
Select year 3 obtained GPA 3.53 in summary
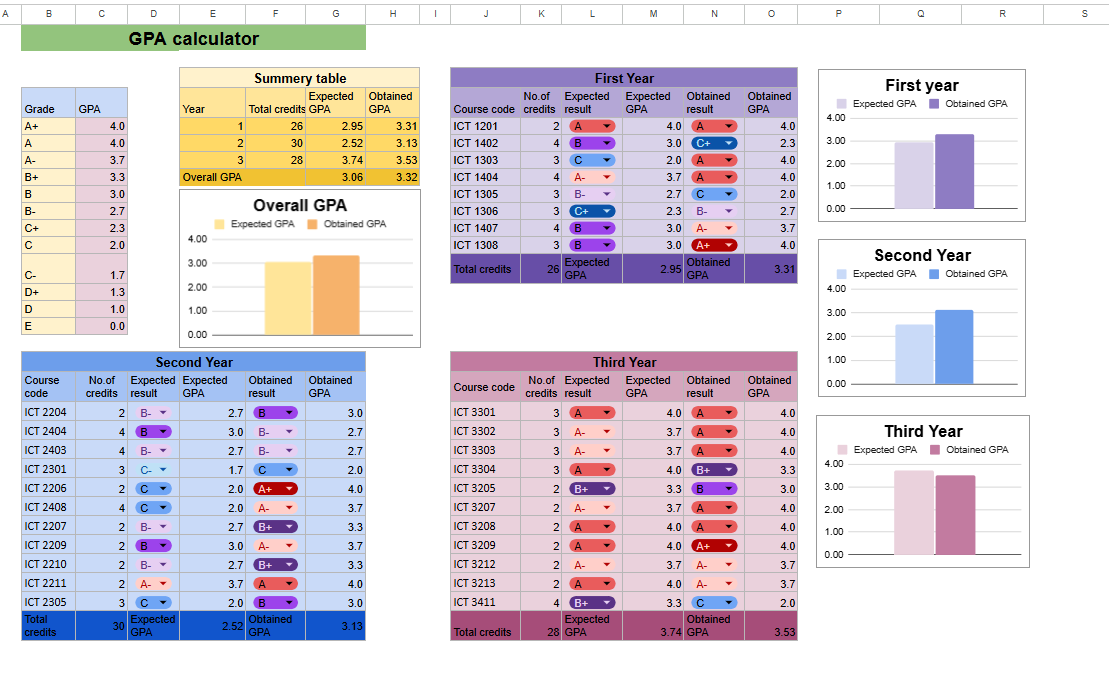coord(393,161)
